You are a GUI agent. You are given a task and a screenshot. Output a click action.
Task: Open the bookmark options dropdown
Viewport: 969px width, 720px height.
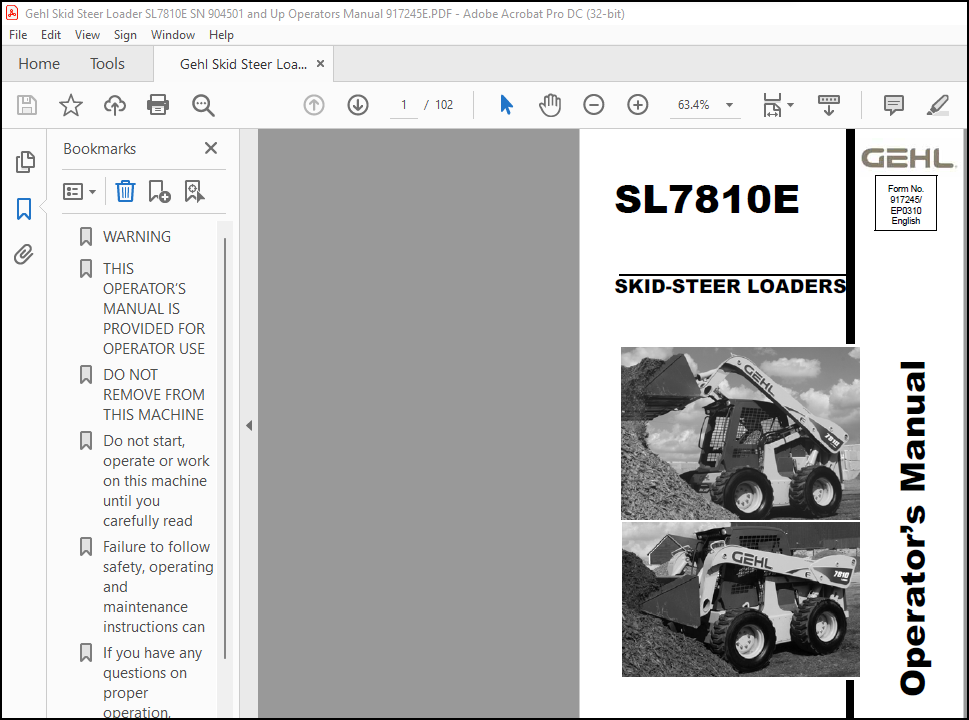click(79, 192)
